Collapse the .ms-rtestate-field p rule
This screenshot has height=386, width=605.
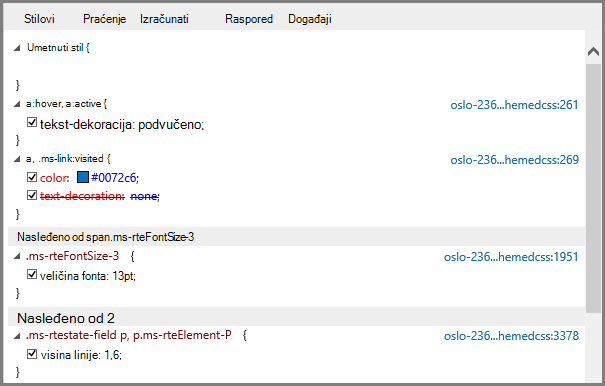click(x=17, y=336)
